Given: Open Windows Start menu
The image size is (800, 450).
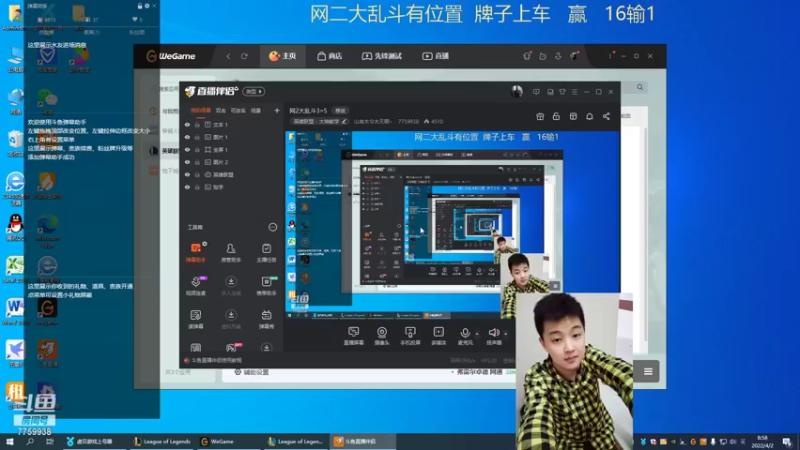Looking at the screenshot, I should tap(10, 442).
